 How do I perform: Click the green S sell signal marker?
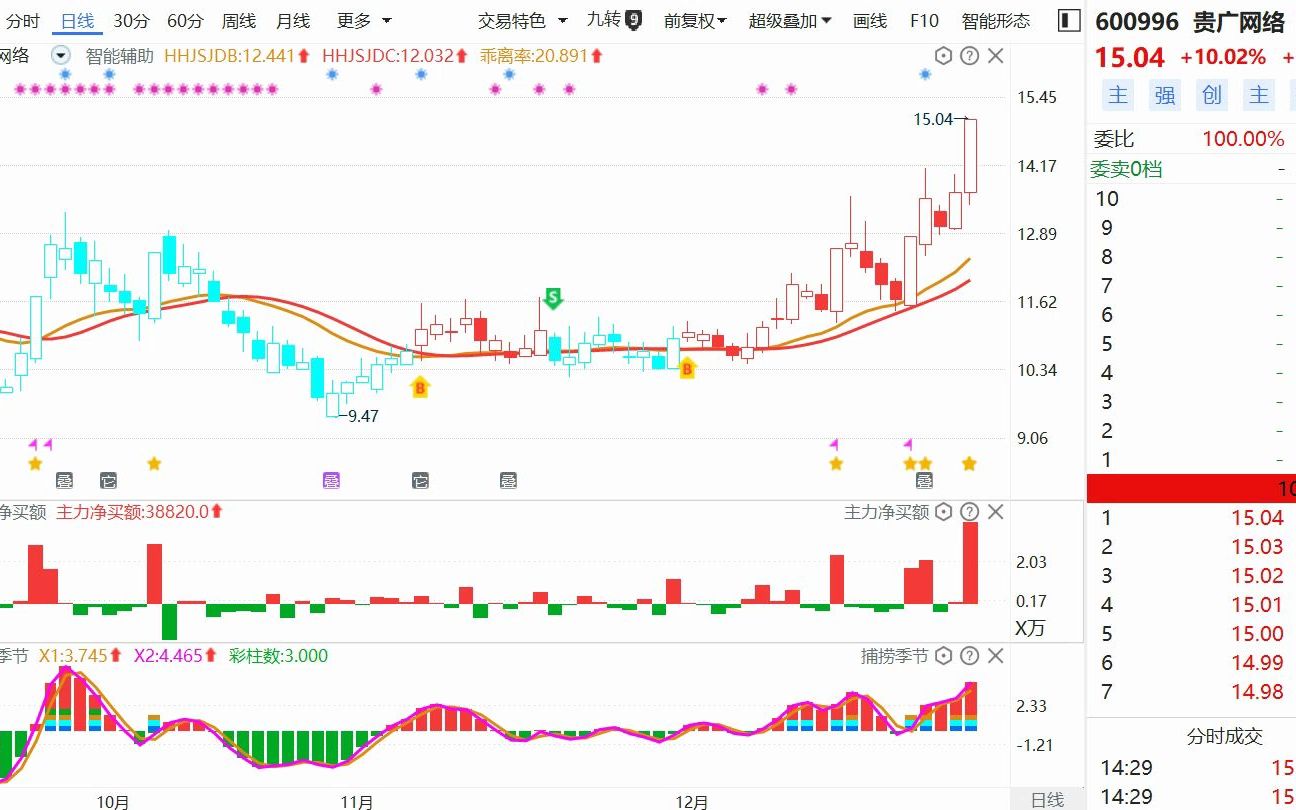pyautogui.click(x=552, y=297)
